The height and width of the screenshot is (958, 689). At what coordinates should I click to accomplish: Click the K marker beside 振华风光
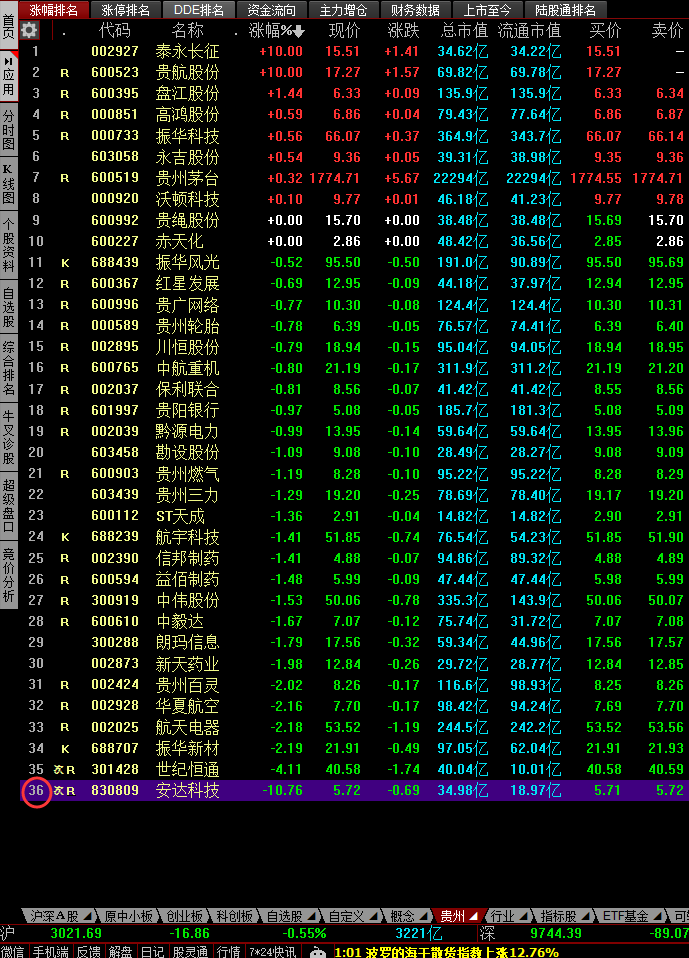click(64, 263)
